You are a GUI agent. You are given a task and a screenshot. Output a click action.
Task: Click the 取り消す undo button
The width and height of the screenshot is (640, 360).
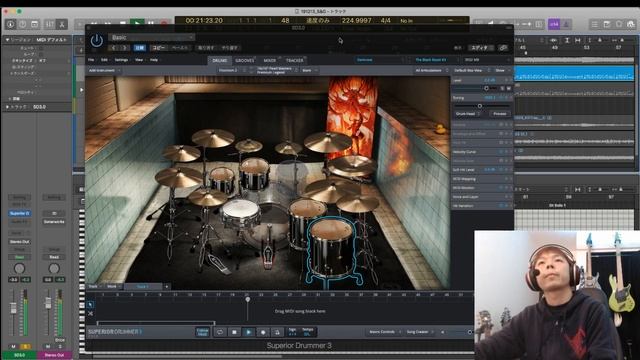[x=206, y=48]
